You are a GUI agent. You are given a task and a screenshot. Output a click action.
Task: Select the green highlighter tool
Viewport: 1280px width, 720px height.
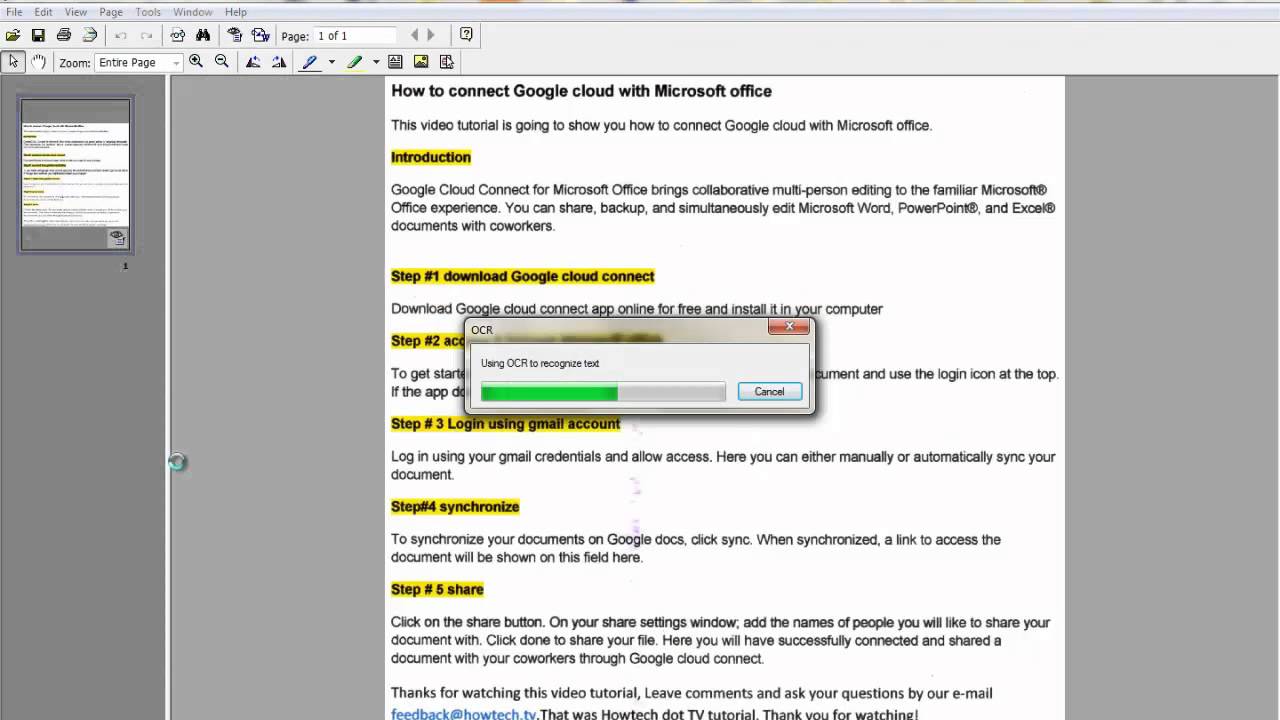tap(354, 62)
